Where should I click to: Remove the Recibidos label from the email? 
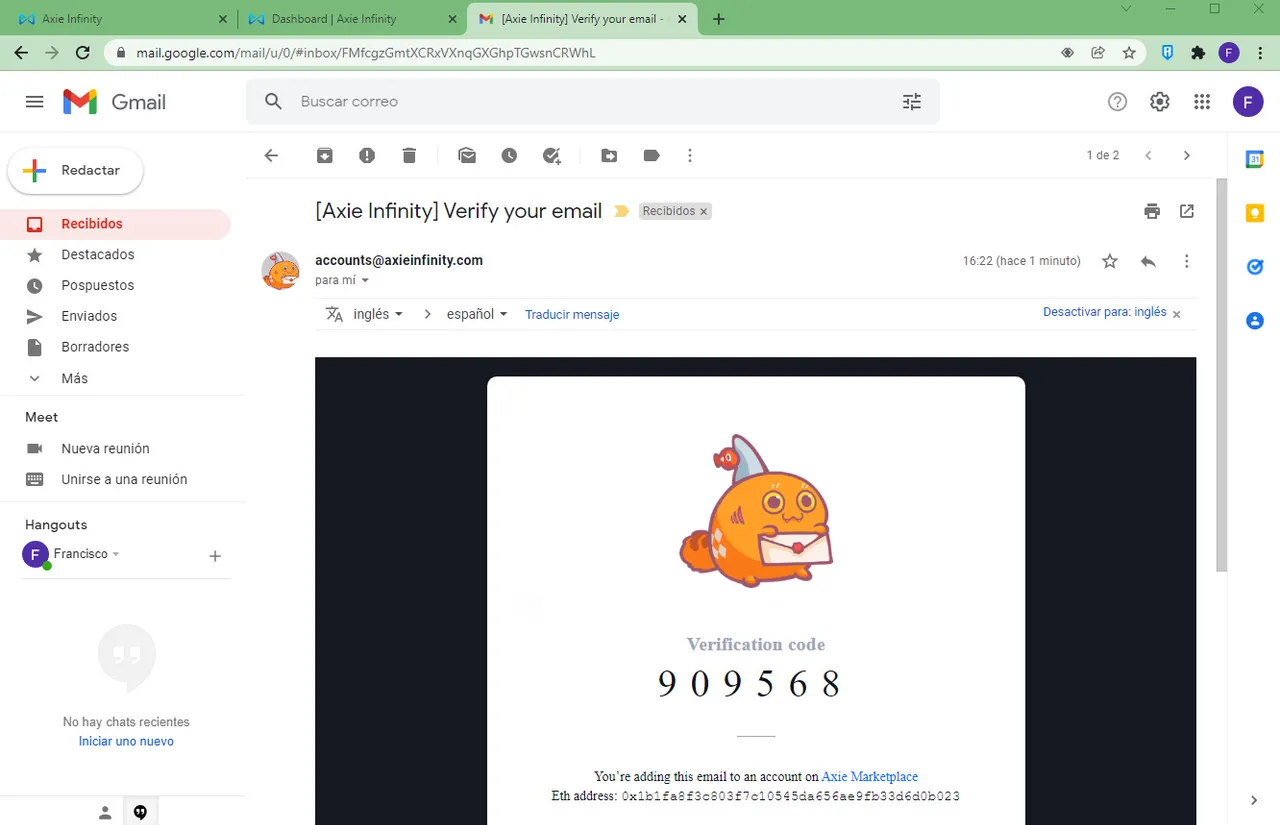pyautogui.click(x=704, y=212)
